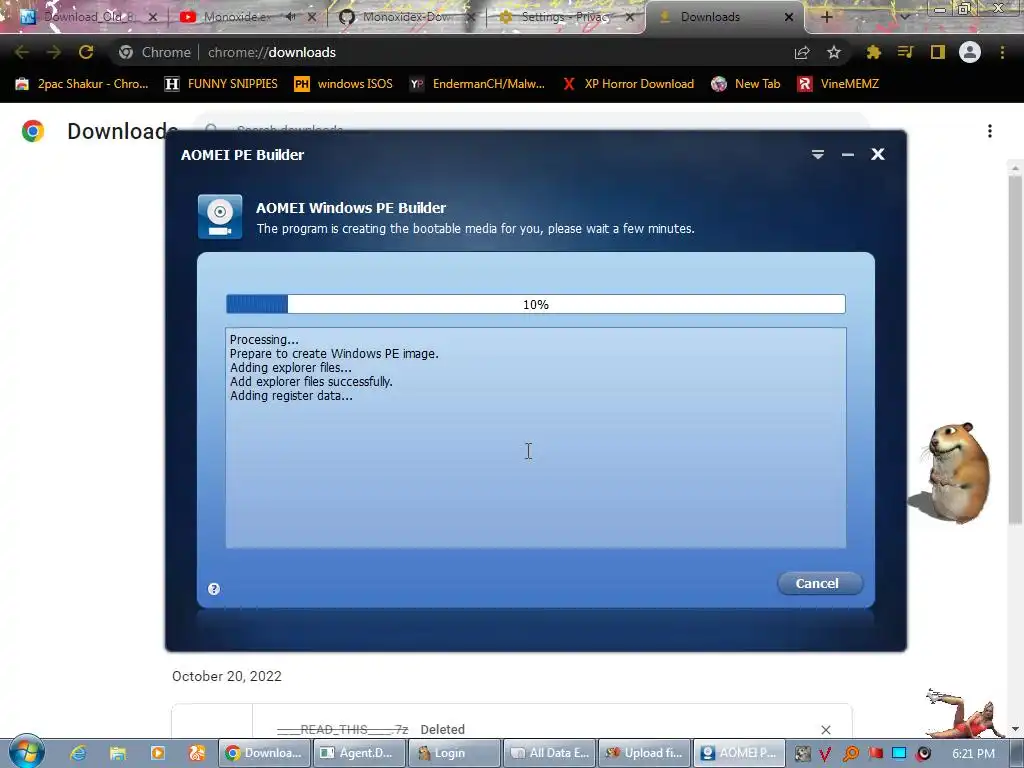Click the 'Add explorer files successfully.' log line
Image resolution: width=1024 pixels, height=768 pixels.
311,381
